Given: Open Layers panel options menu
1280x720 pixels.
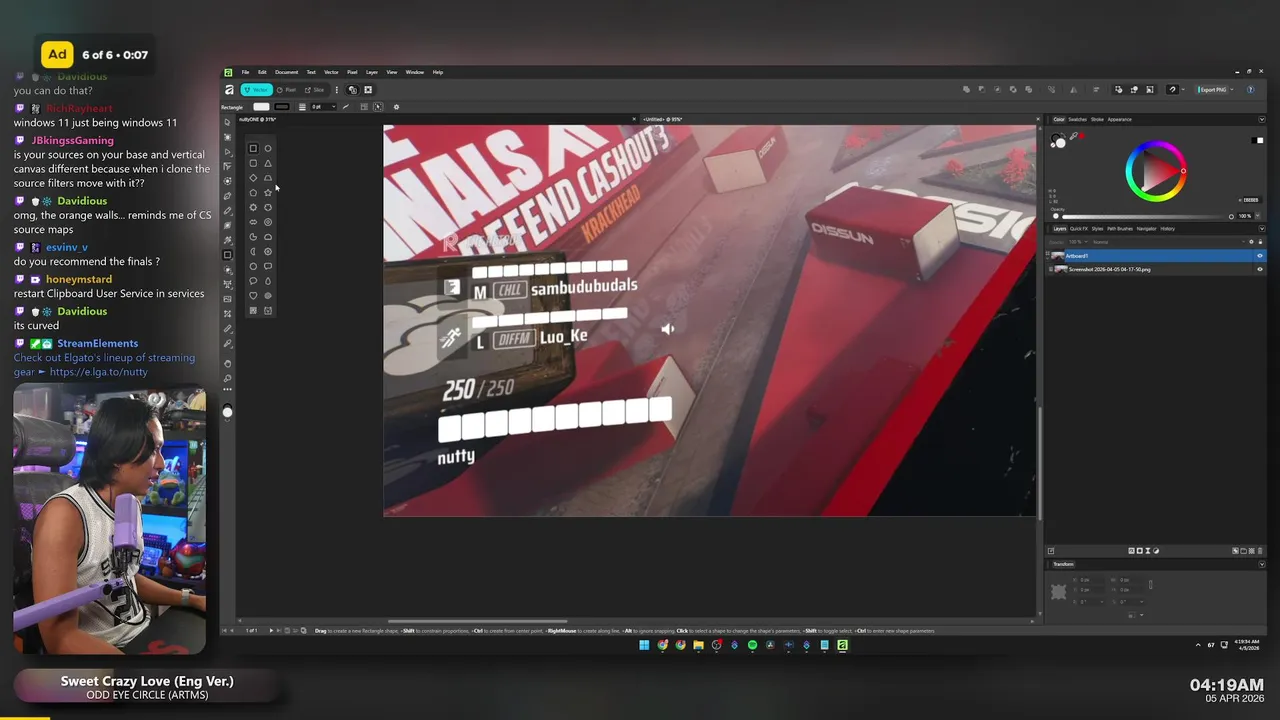Looking at the screenshot, I should click(x=1262, y=229).
